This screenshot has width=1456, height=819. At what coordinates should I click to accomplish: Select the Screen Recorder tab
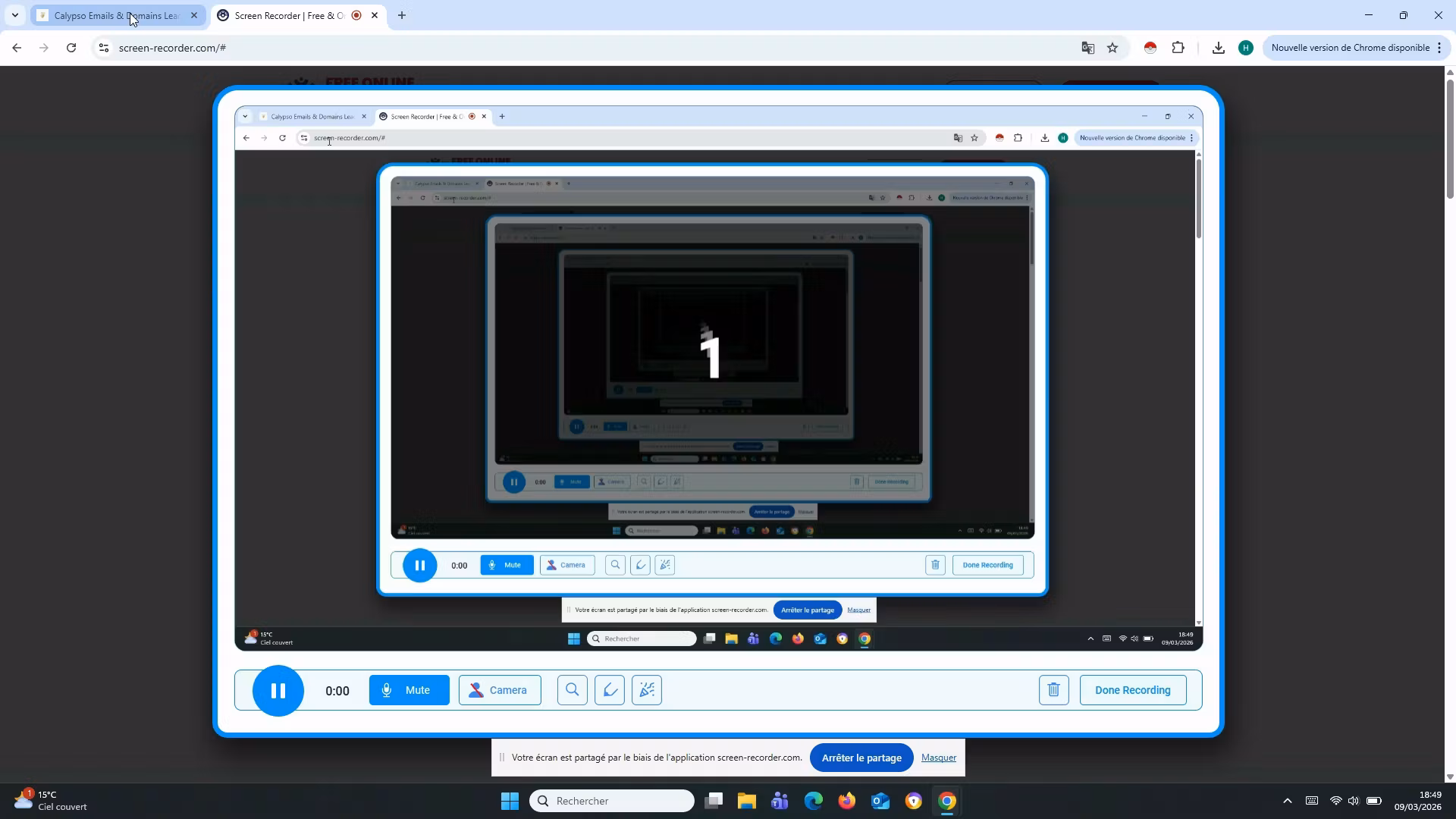[x=288, y=15]
